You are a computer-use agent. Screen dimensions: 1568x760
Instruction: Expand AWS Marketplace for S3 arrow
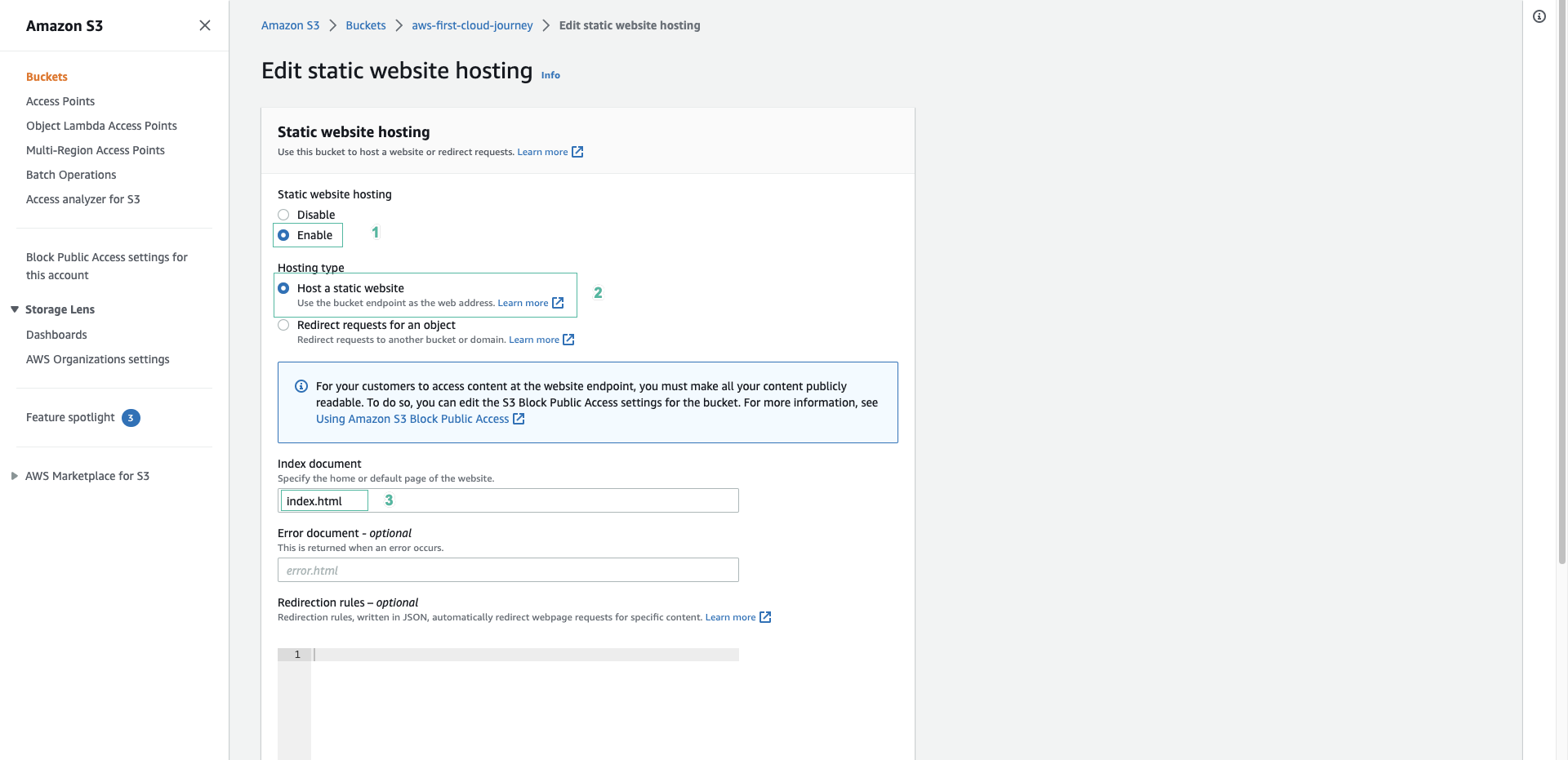tap(15, 476)
